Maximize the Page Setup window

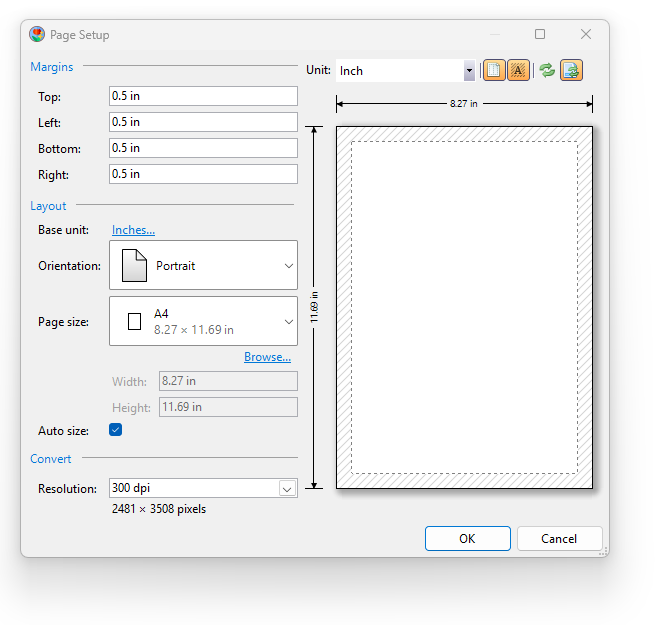pos(539,34)
